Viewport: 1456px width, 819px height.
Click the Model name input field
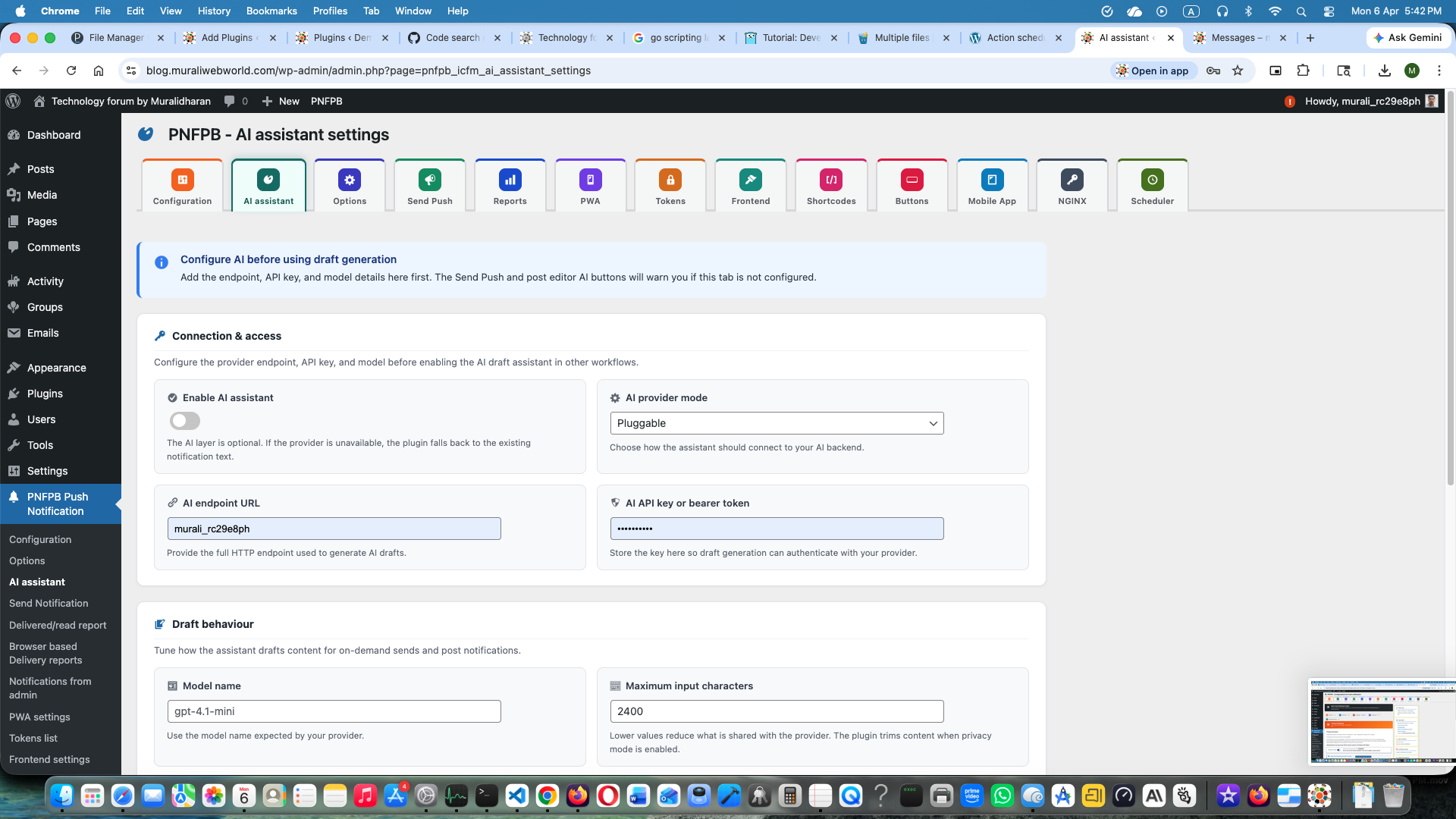tap(334, 711)
